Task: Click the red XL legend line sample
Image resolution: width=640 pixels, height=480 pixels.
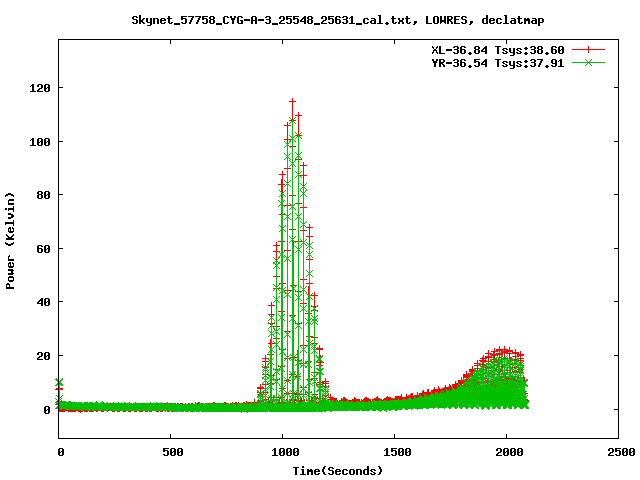Action: tap(588, 50)
